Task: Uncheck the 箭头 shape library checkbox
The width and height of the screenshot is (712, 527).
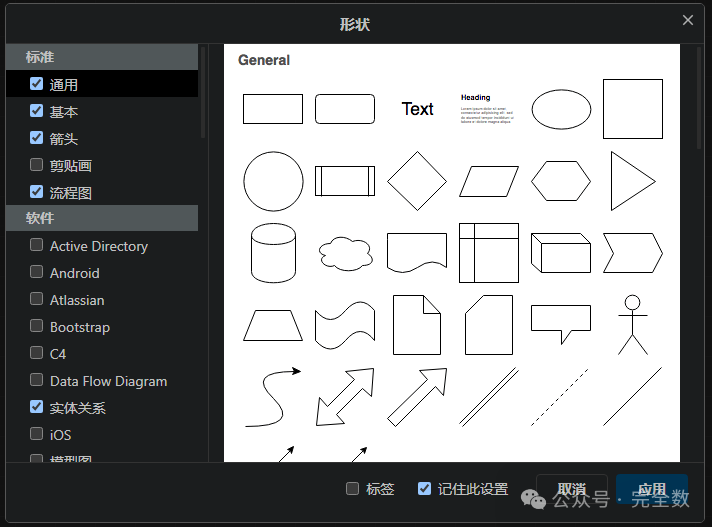Action: (37, 138)
